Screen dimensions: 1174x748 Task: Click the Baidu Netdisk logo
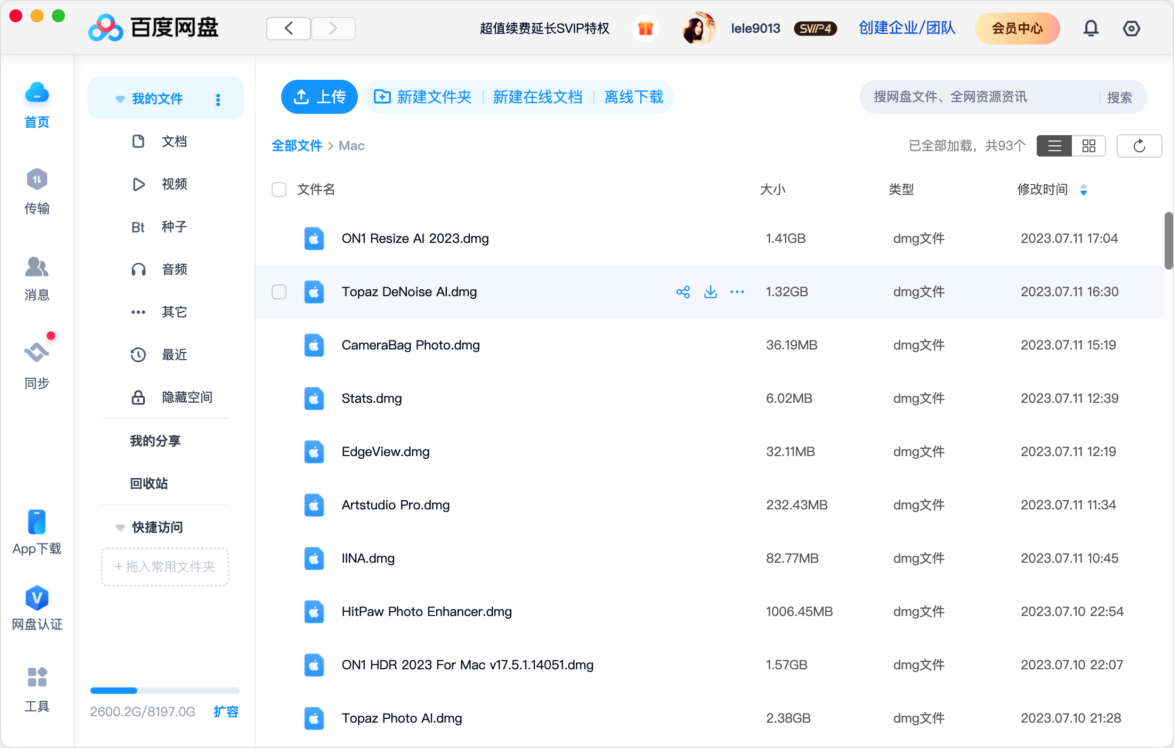tap(153, 28)
